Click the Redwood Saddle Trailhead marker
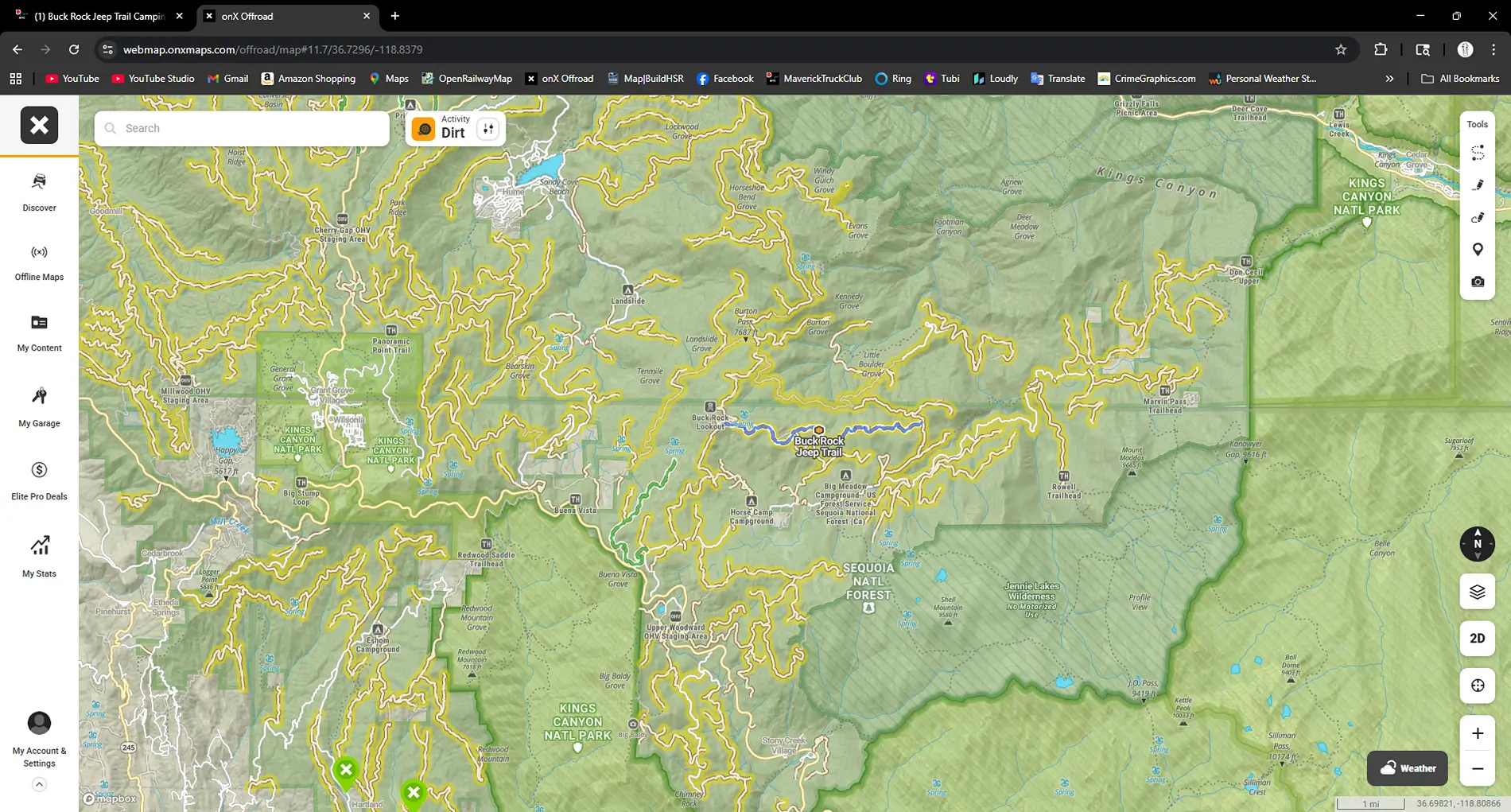 point(486,544)
